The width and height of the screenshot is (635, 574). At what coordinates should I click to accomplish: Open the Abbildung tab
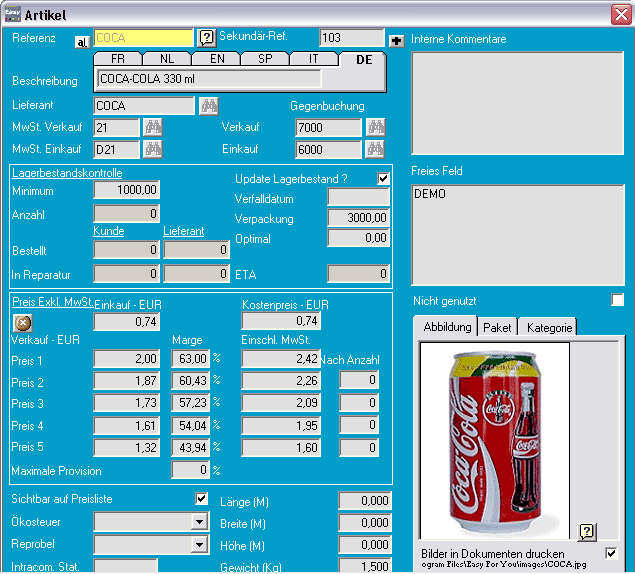tap(447, 327)
